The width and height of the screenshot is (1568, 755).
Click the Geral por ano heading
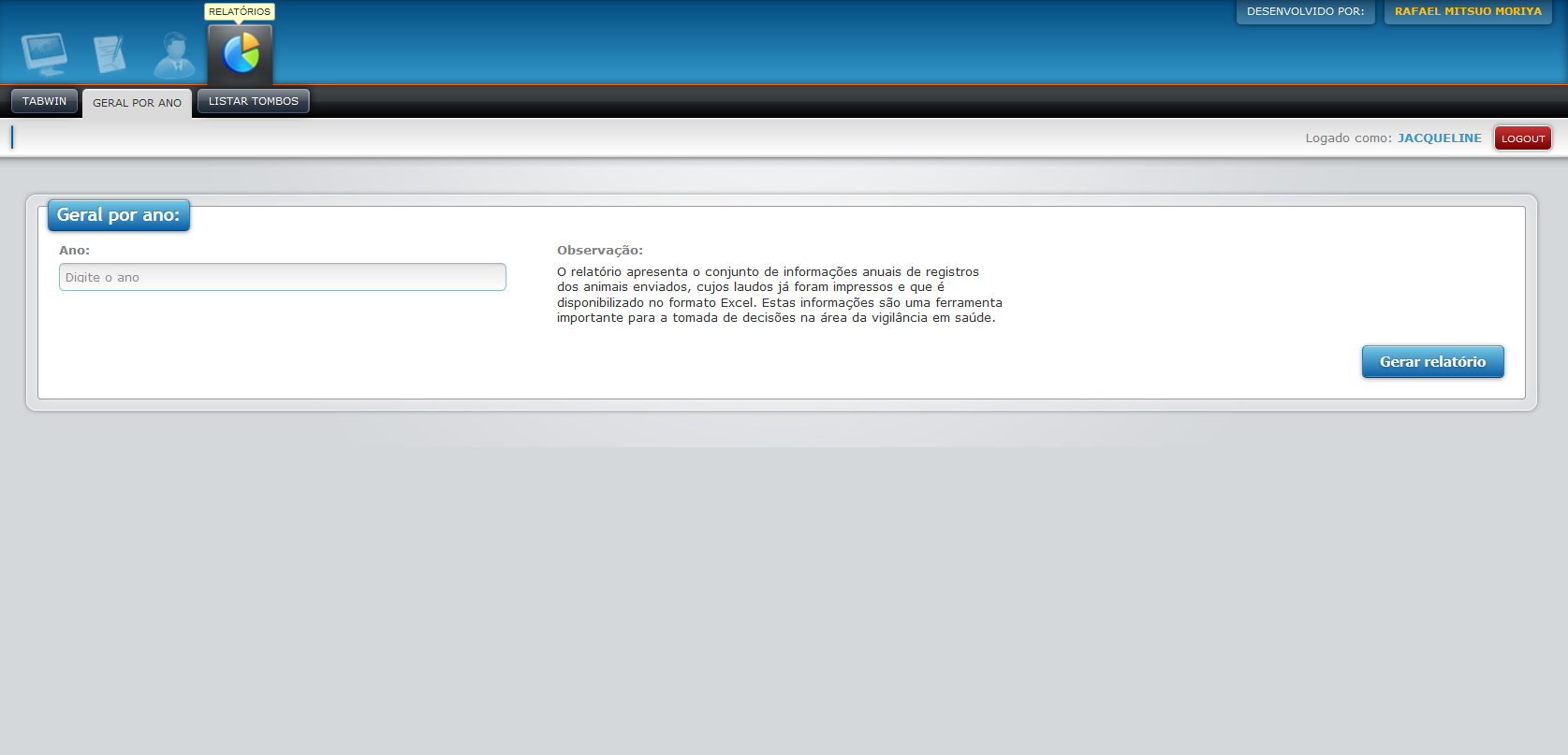[119, 215]
